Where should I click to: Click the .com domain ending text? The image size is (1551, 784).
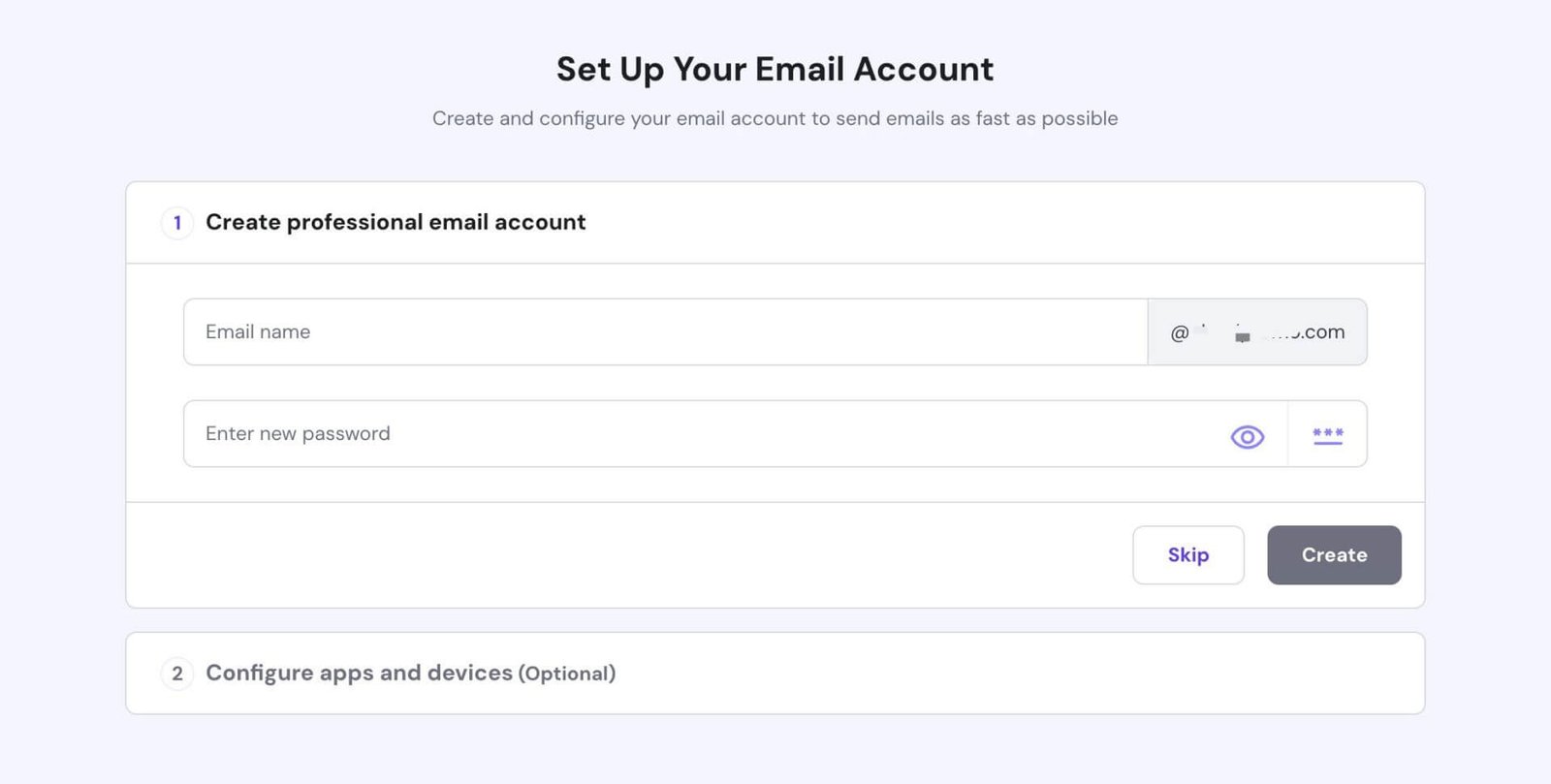1322,332
